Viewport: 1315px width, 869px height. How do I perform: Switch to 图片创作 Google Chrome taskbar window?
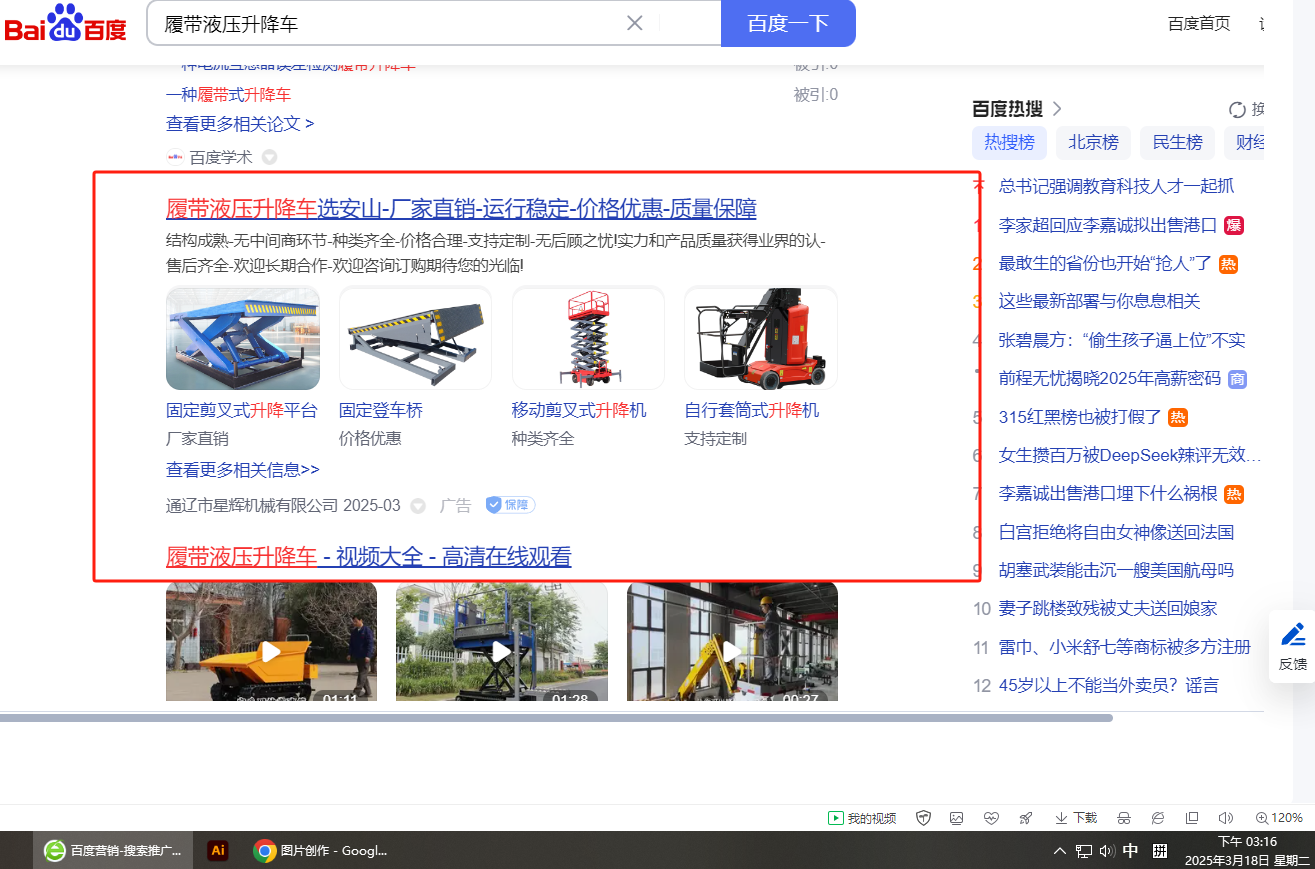[321, 850]
